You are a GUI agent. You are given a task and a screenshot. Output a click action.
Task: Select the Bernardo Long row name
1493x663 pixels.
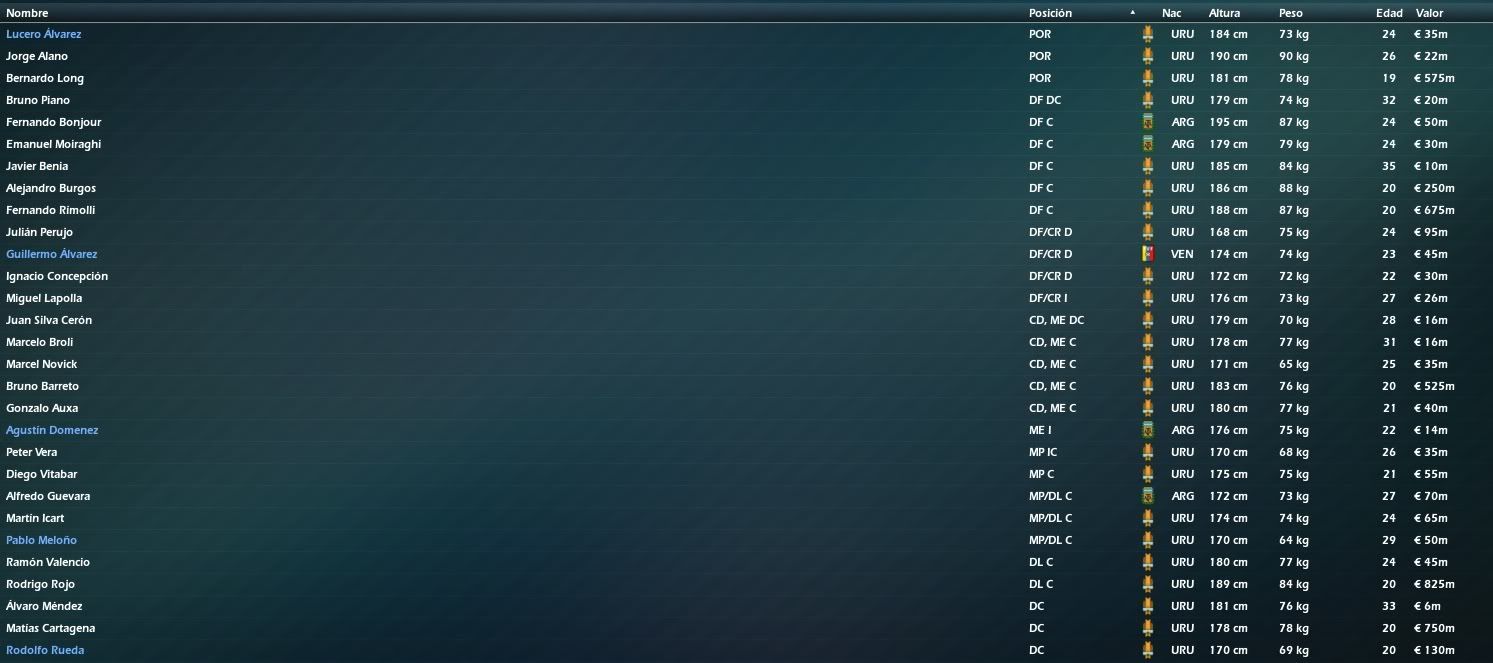point(45,78)
